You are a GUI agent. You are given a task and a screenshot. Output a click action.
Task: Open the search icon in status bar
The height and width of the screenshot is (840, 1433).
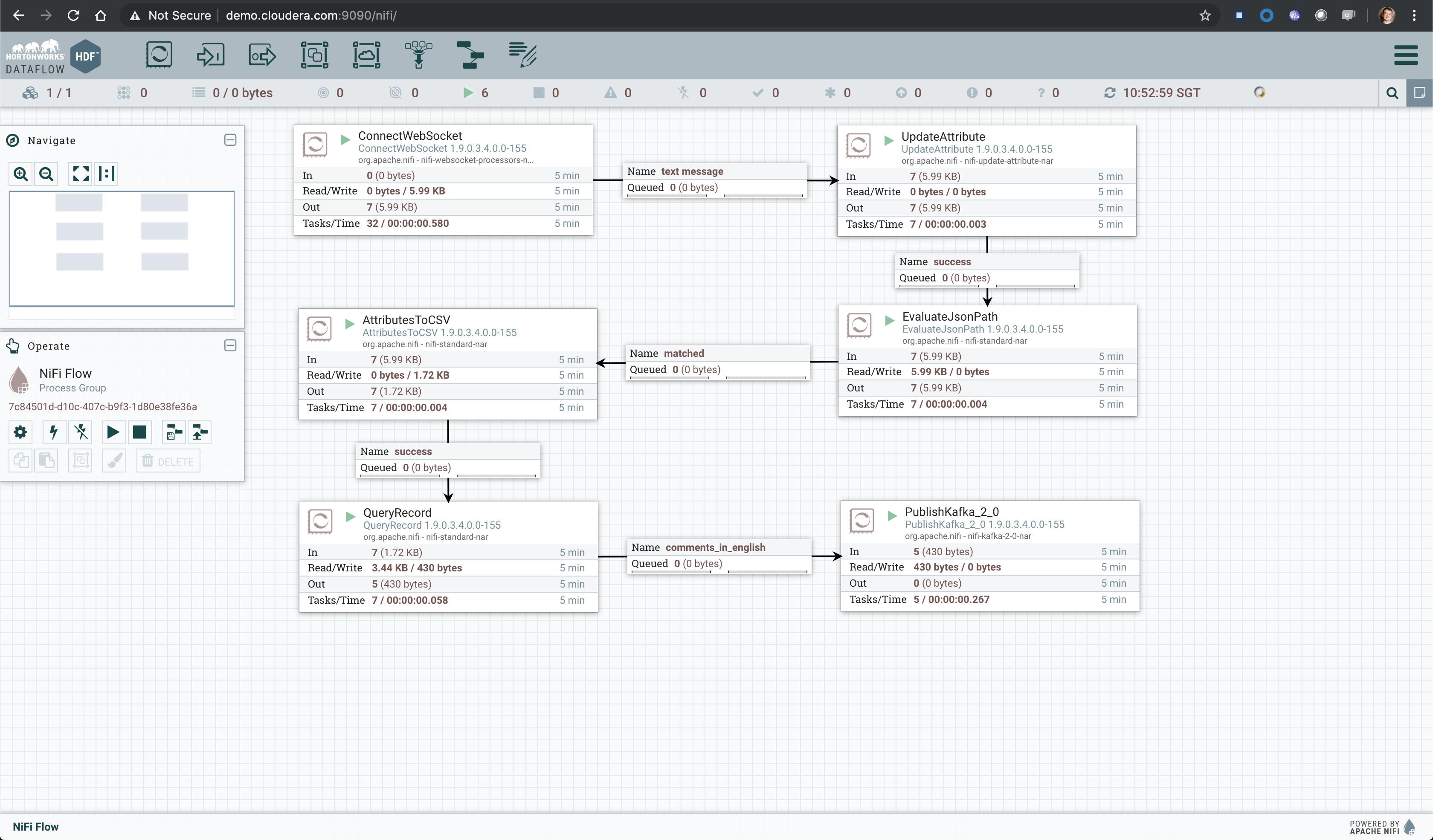pyautogui.click(x=1392, y=93)
